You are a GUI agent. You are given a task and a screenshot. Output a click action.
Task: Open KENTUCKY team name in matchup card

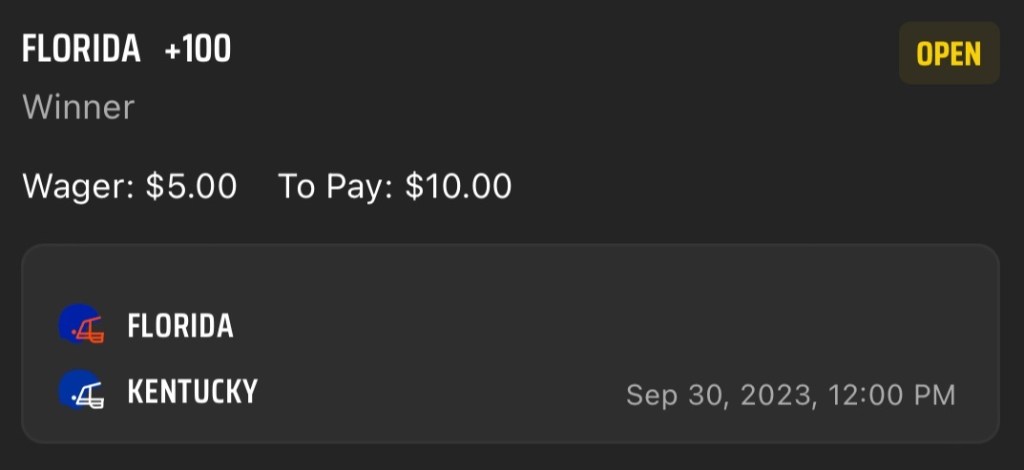pyautogui.click(x=192, y=391)
